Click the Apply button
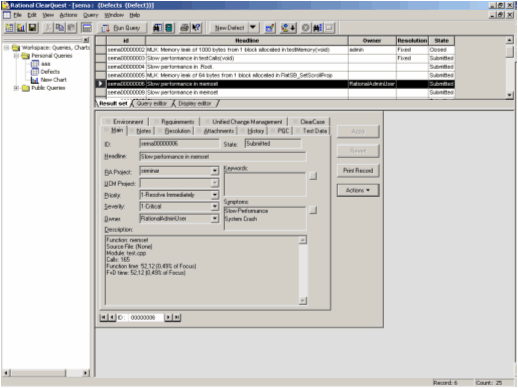Viewport: 518px width, 388px height. tap(358, 131)
